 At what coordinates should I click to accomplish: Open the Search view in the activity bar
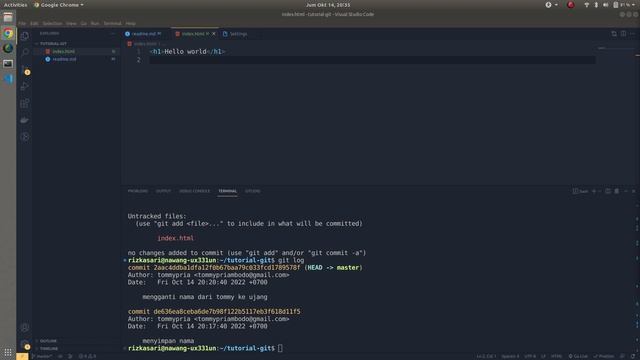pos(25,53)
